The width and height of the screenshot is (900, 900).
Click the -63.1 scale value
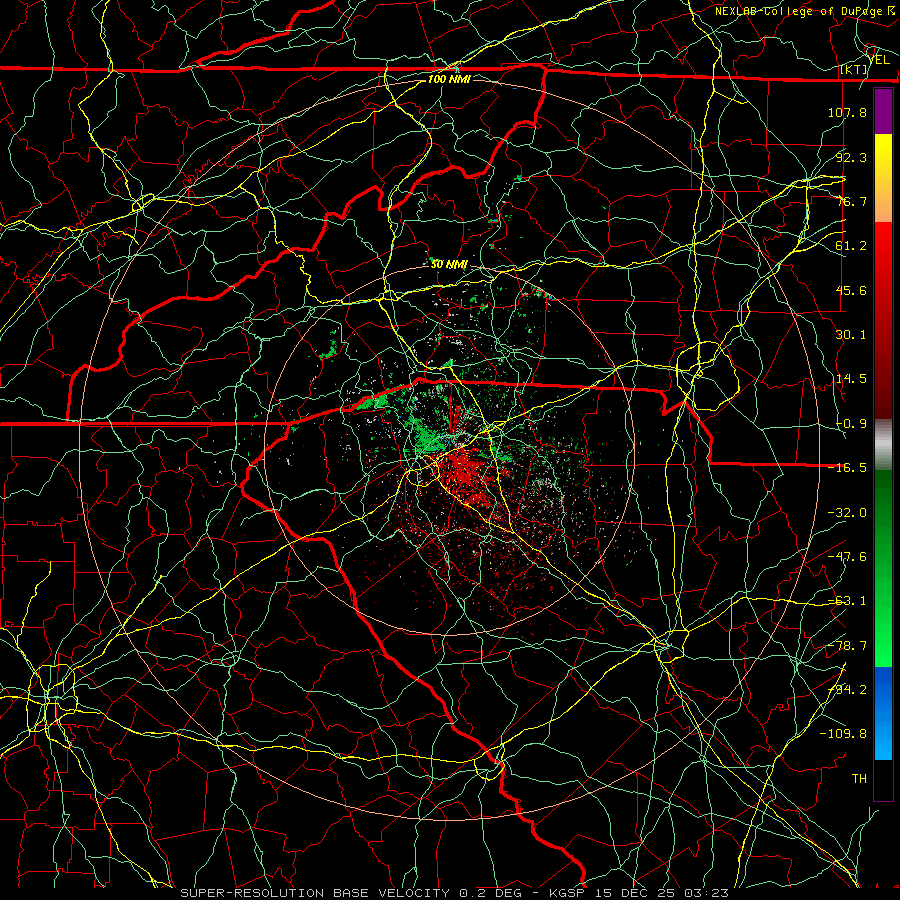[847, 601]
